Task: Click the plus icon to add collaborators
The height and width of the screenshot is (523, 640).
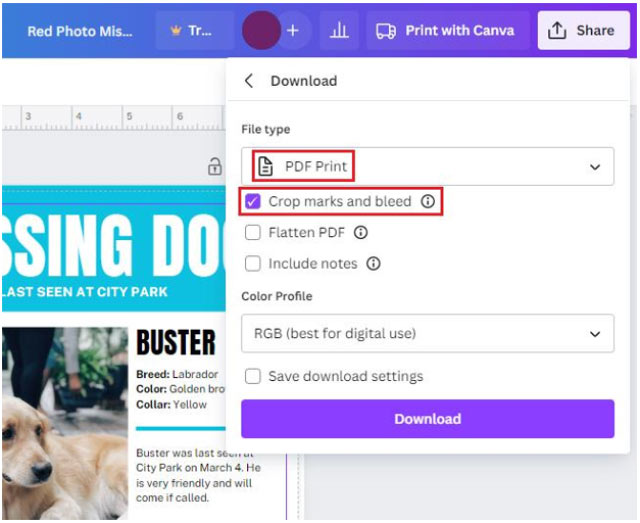Action: click(x=293, y=31)
